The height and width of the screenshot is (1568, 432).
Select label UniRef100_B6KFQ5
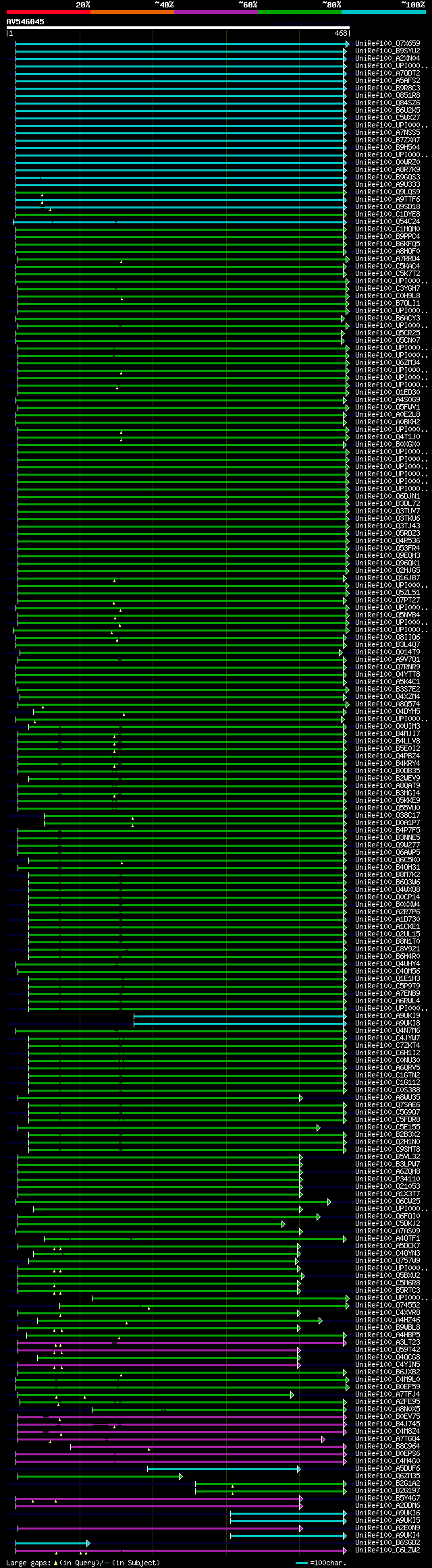tap(387, 244)
